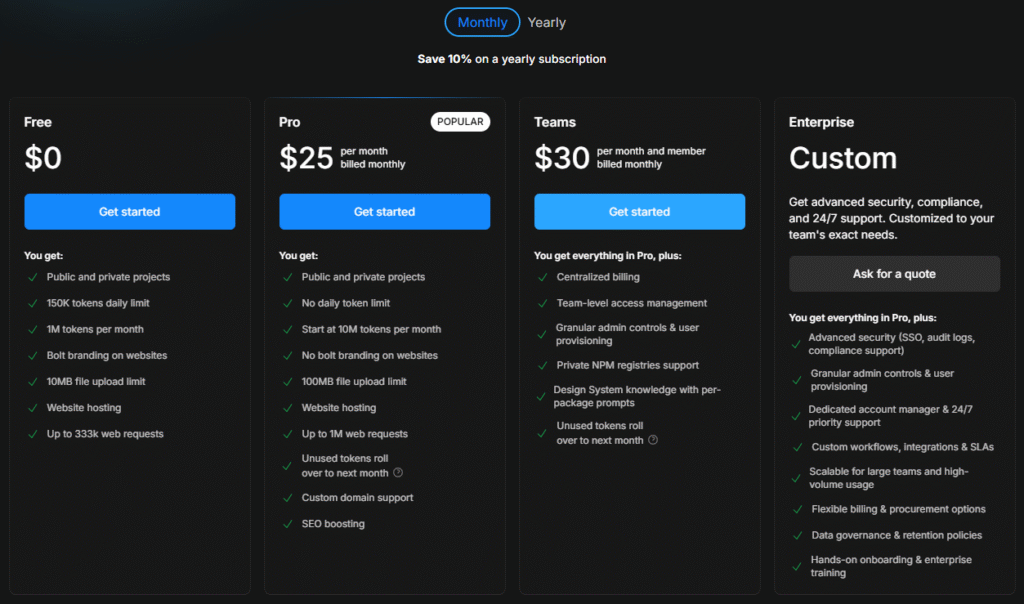1024x604 pixels.
Task: Click checkmark next to Centralized billing
Action: 542,277
